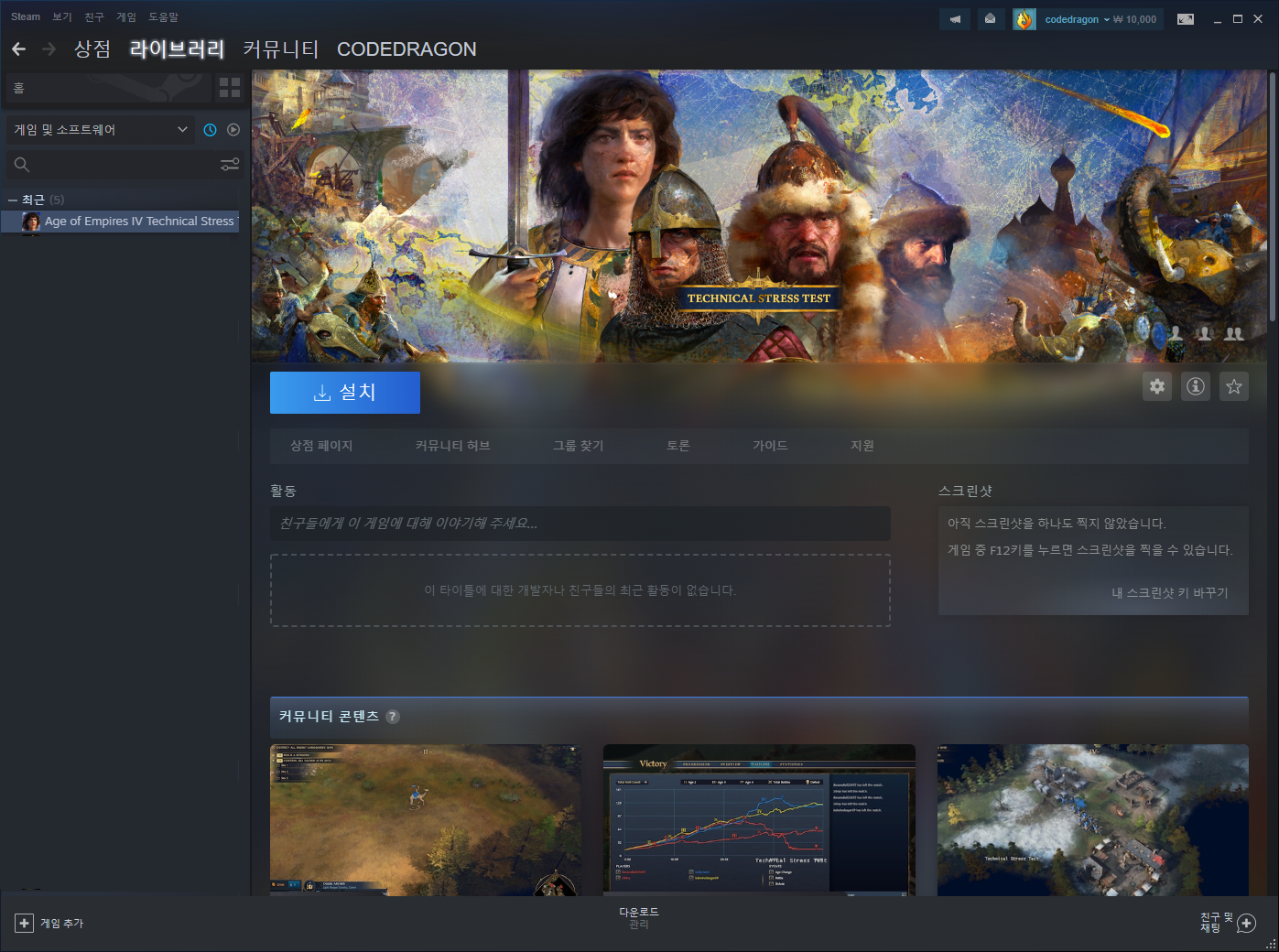Open 커뮤니티 허브 link
This screenshot has width=1279, height=952.
pos(453,446)
